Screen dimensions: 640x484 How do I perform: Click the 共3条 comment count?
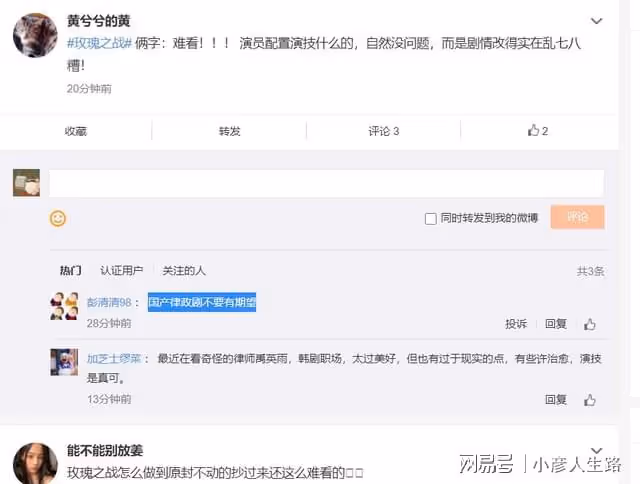(x=590, y=271)
